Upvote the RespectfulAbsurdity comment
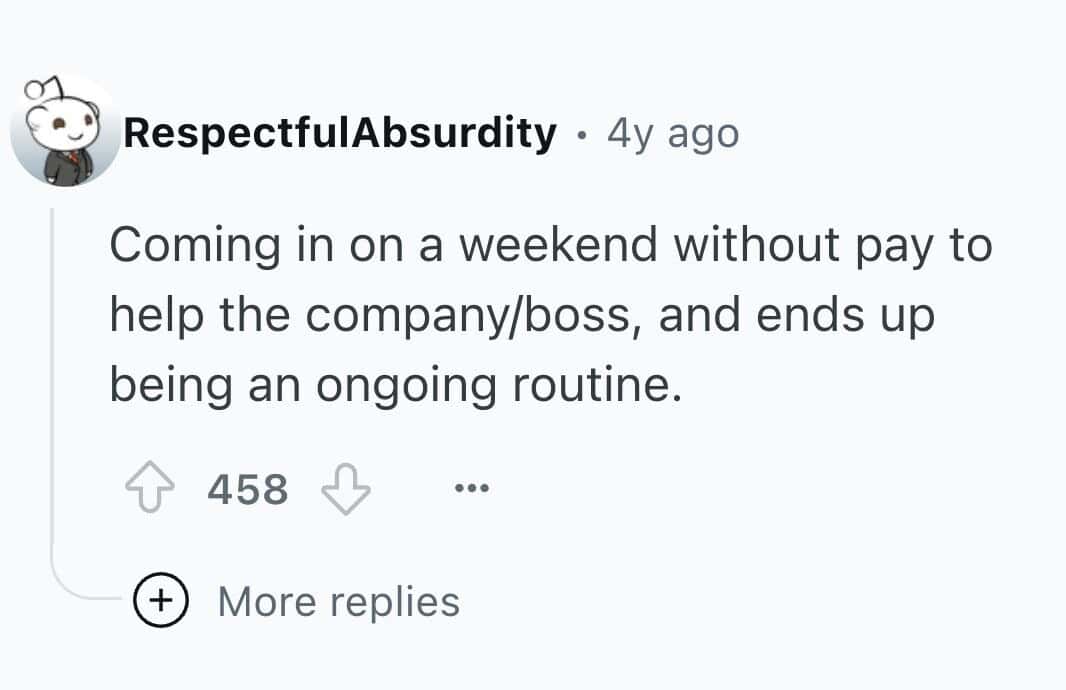The width and height of the screenshot is (1066, 690). 151,490
